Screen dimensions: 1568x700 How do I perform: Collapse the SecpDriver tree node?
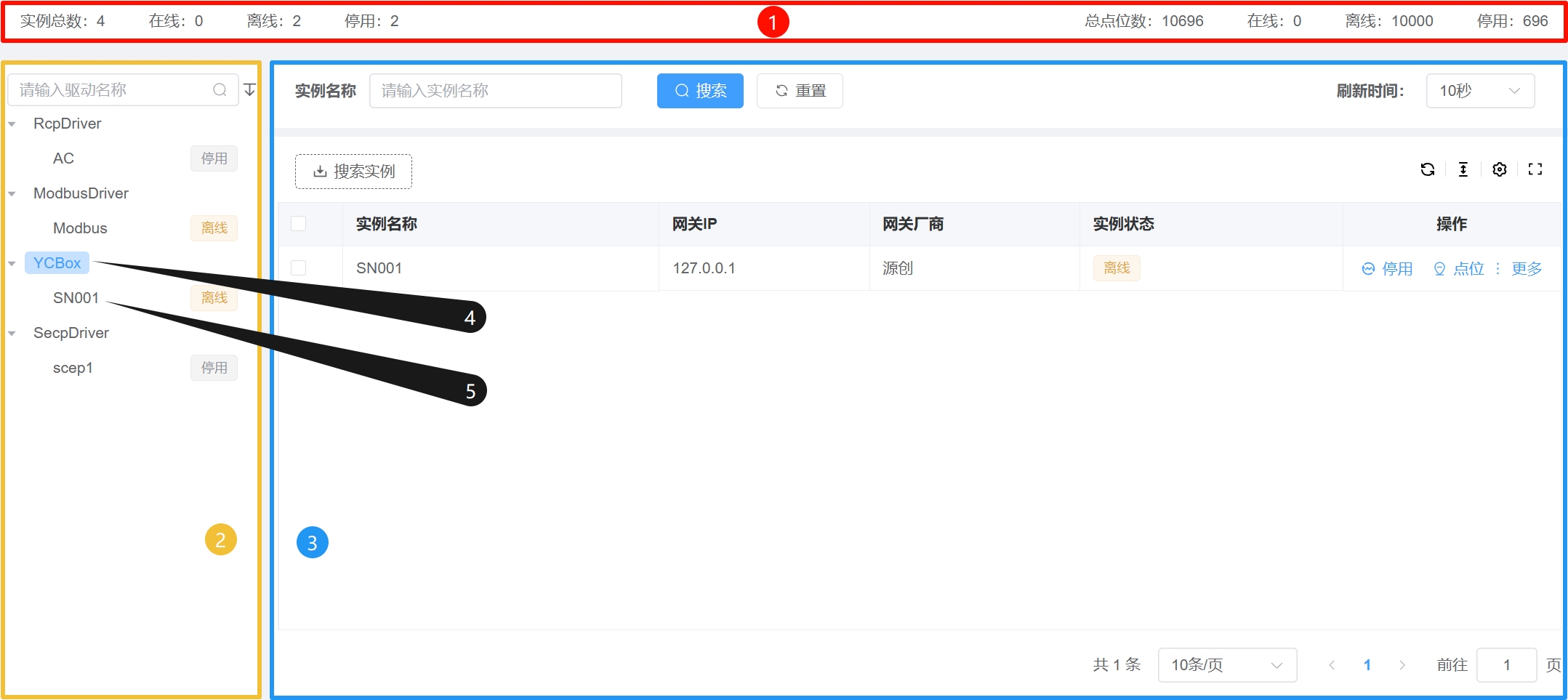coord(12,334)
